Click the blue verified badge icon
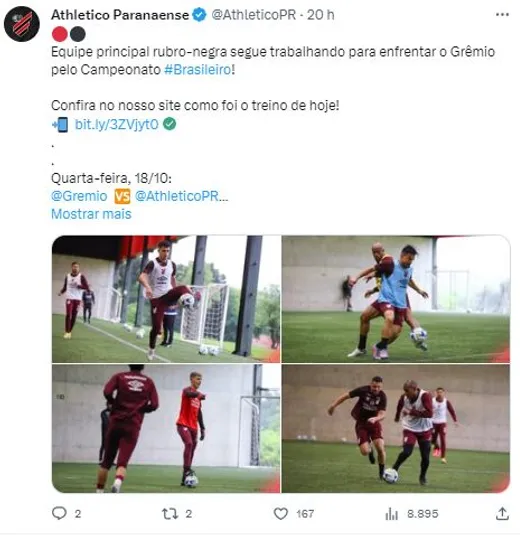The height and width of the screenshot is (535, 520). pos(200,15)
